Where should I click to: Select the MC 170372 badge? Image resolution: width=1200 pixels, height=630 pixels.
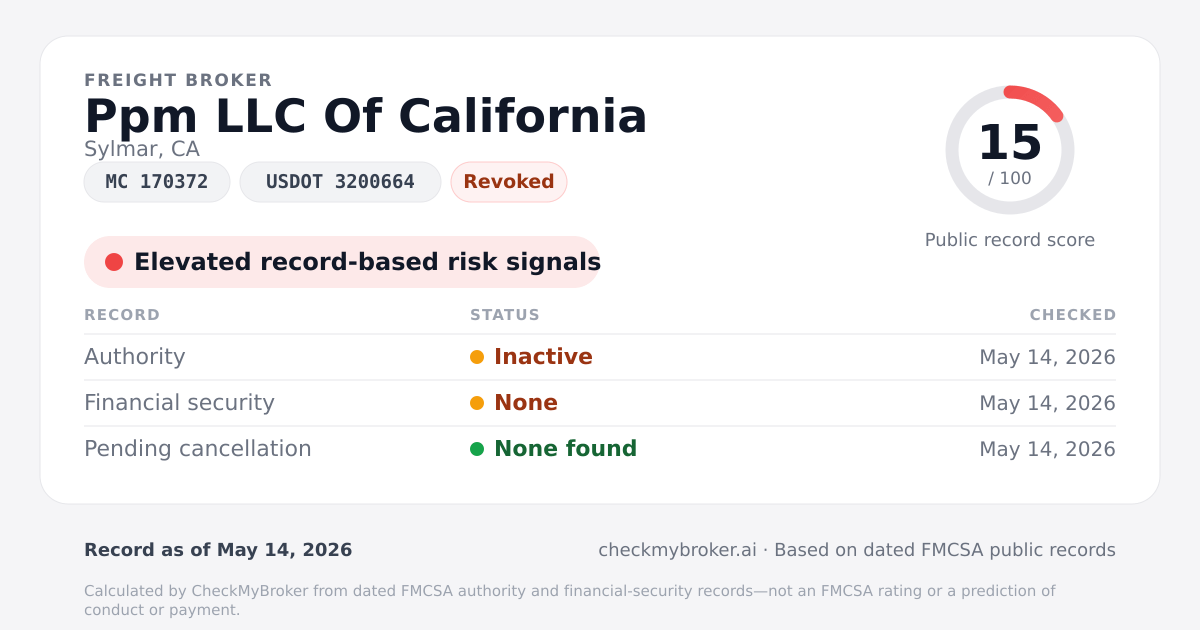click(157, 182)
